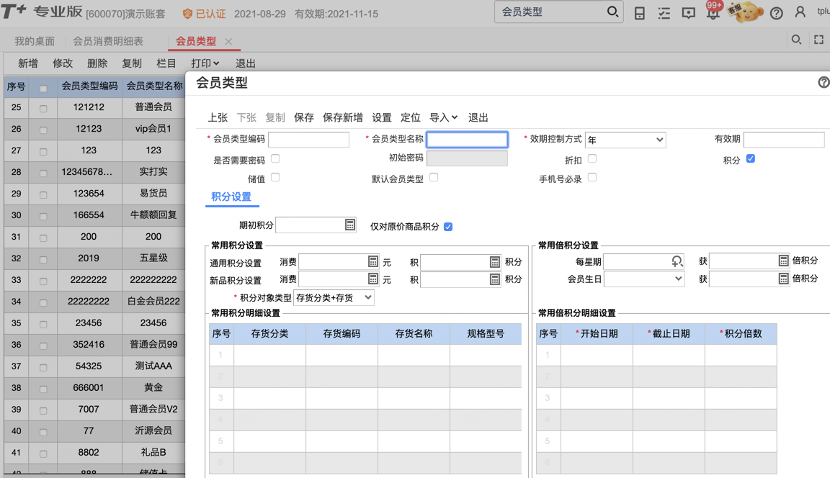Click 设置 in the dialog toolbar
The image size is (830, 478).
tap(382, 118)
